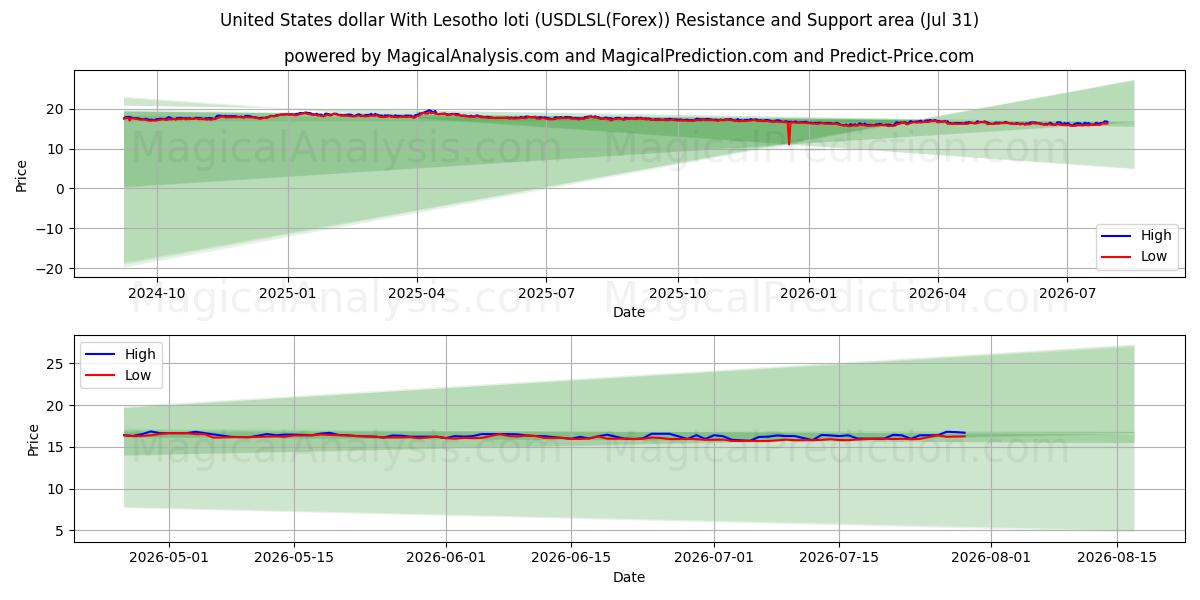The width and height of the screenshot is (1200, 600).
Task: Click the 'Price' y-axis title of the bottom chart
Action: [x=34, y=440]
